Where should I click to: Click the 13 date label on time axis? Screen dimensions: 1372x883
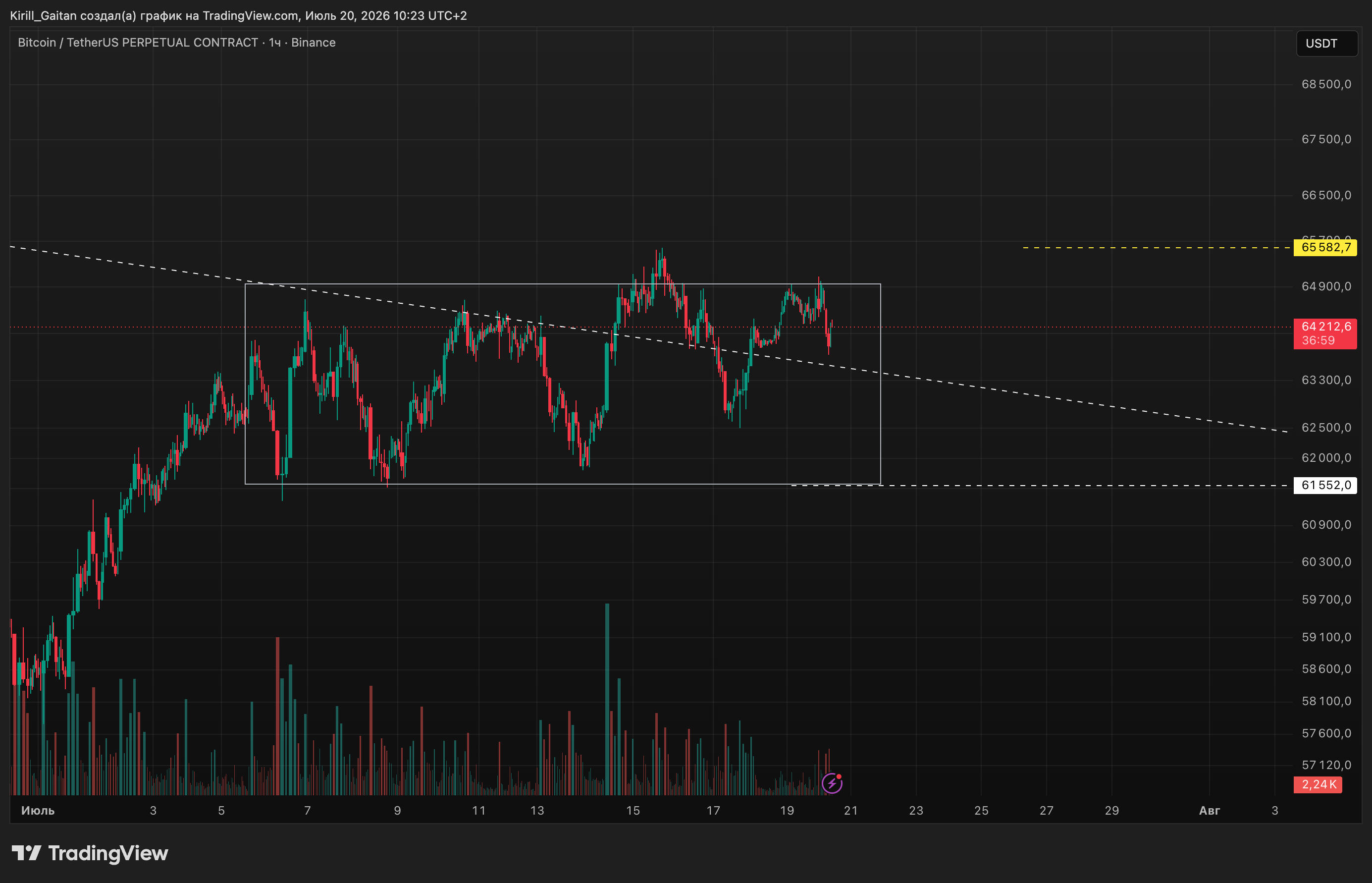click(x=537, y=811)
